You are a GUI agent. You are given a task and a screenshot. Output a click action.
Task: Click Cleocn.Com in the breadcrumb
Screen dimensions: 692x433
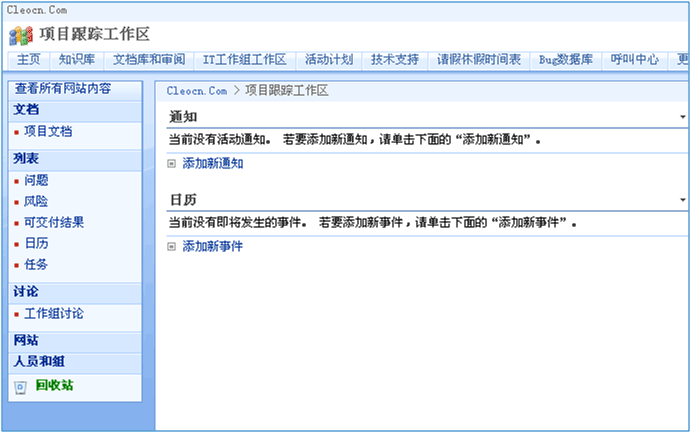197,91
